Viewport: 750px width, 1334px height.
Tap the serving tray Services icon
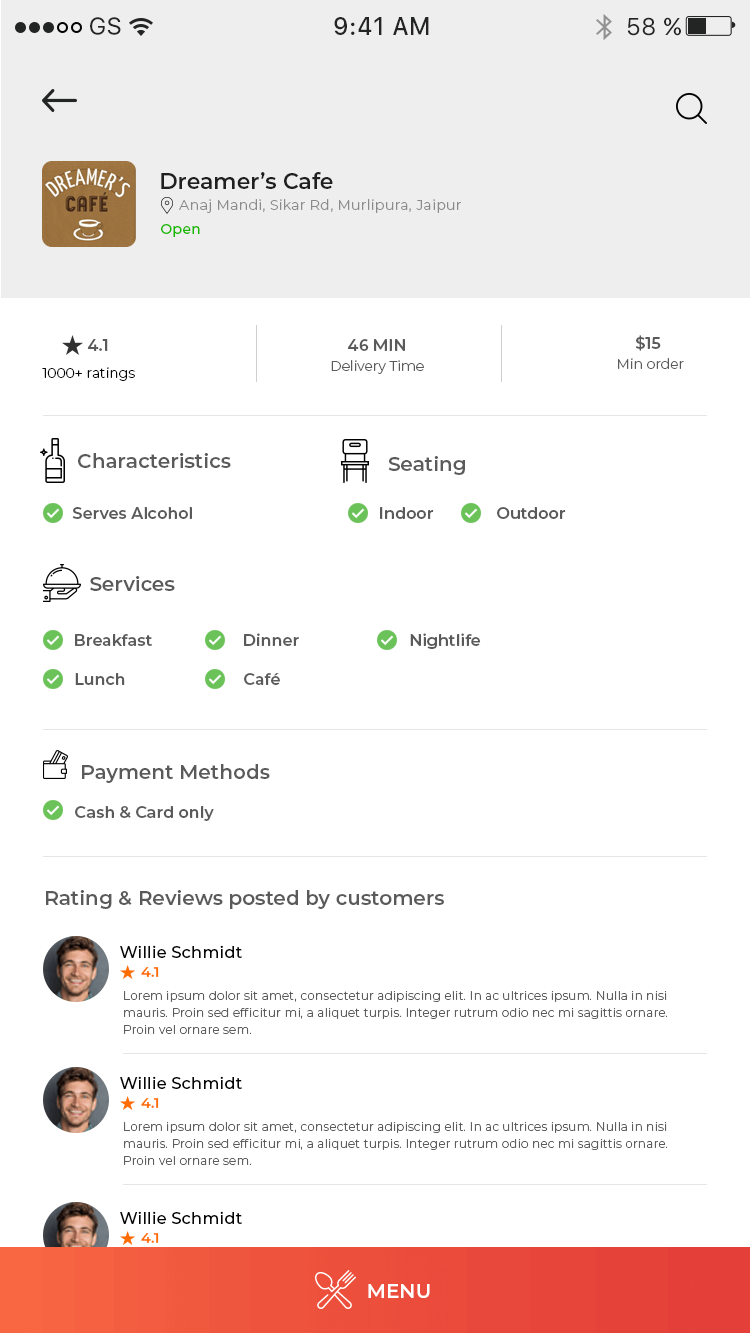tap(61, 583)
